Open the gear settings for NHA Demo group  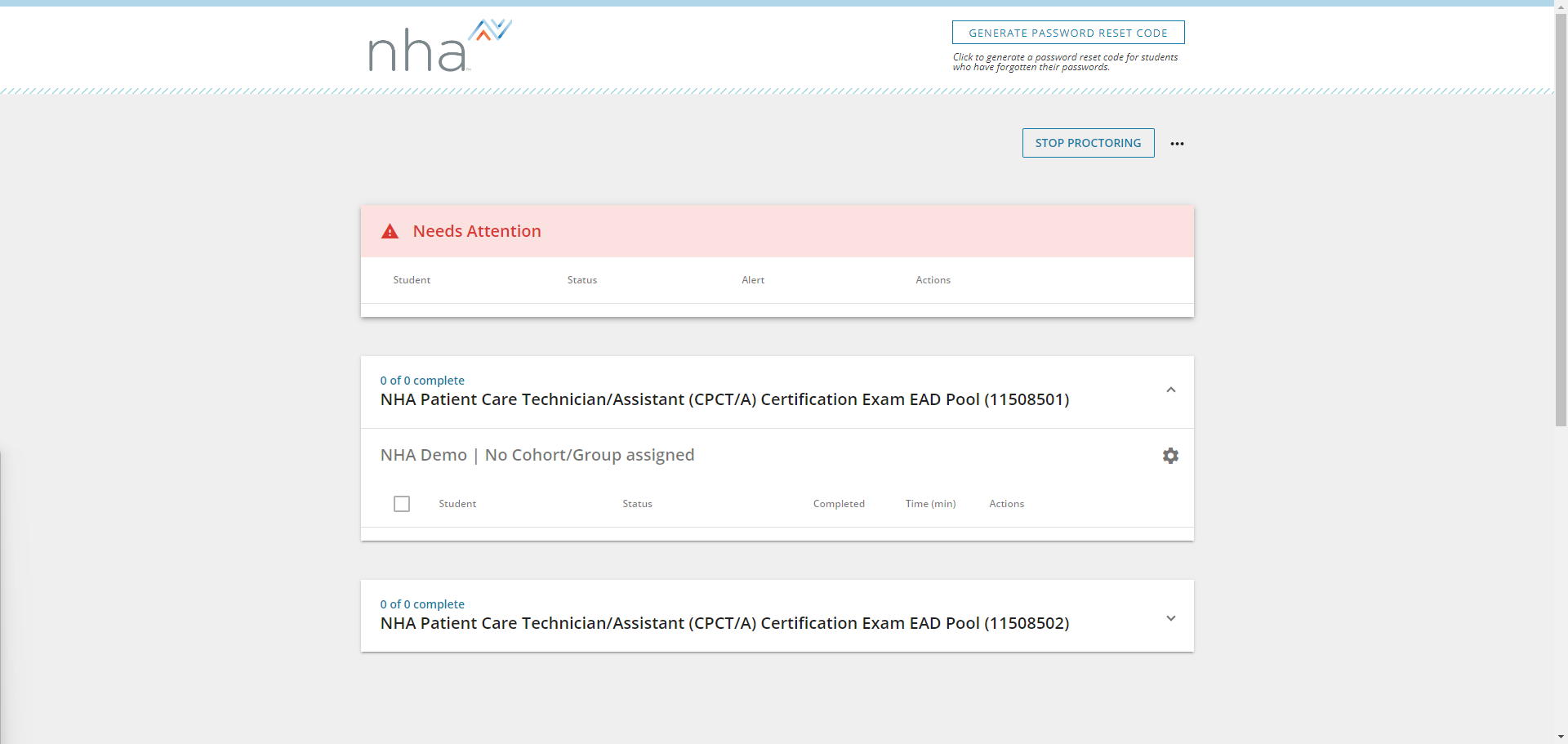[x=1170, y=456]
